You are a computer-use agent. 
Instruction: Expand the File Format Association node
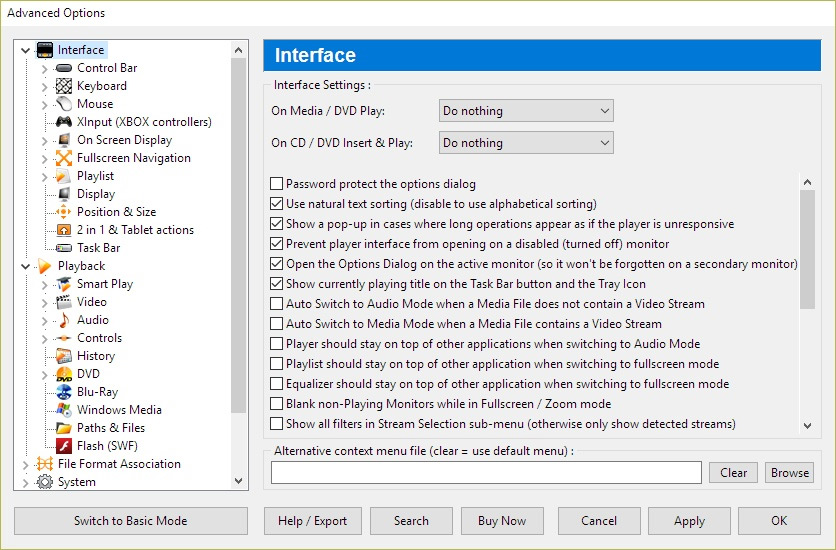click(25, 465)
